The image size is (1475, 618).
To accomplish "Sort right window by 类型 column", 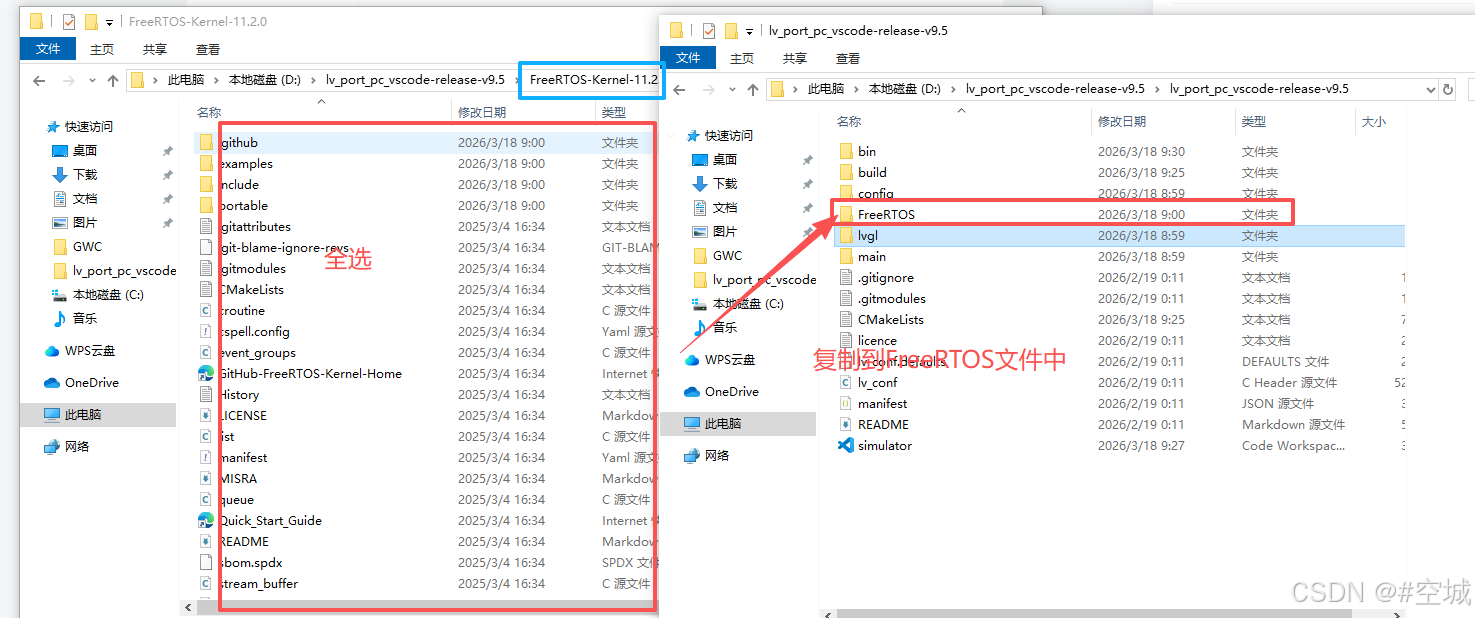I will coord(1254,122).
